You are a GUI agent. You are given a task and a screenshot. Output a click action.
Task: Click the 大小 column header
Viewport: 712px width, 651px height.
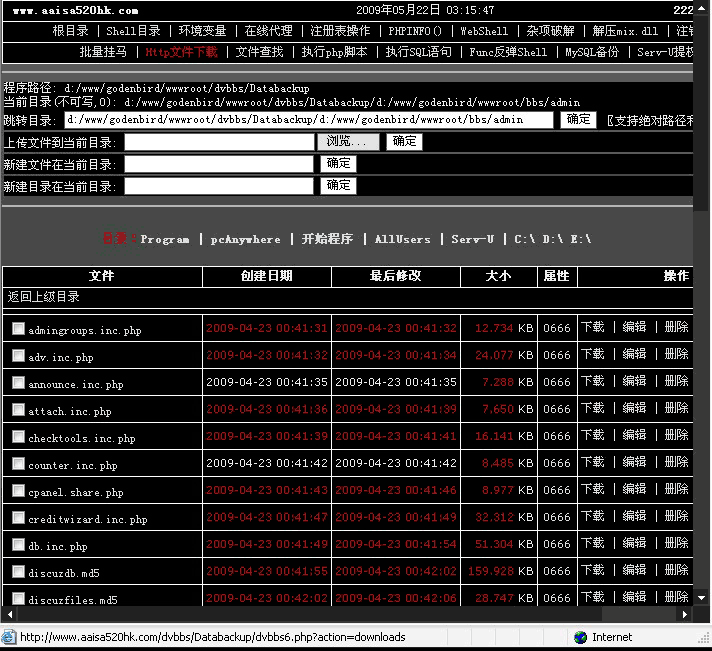(x=499, y=276)
